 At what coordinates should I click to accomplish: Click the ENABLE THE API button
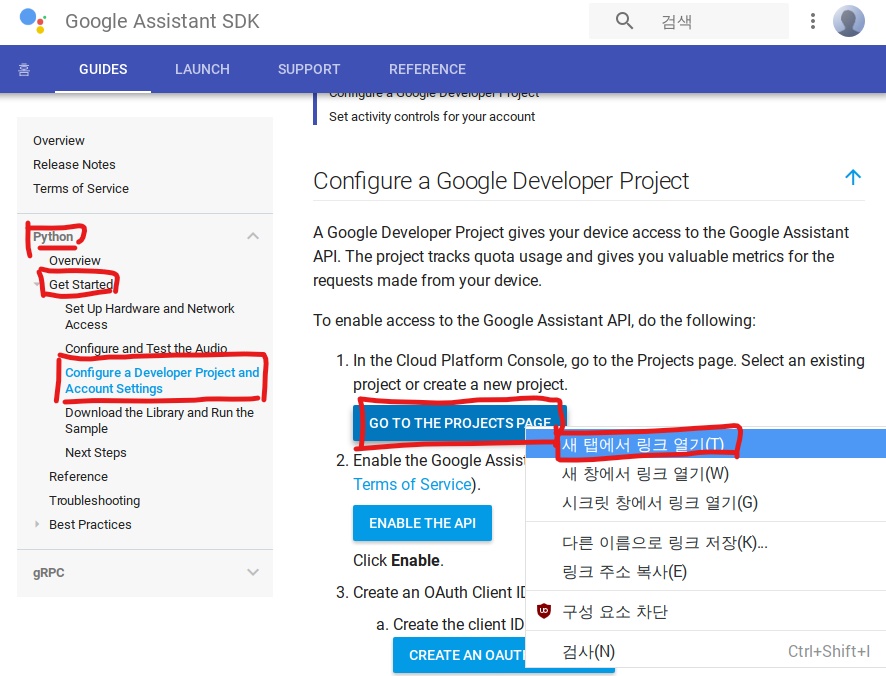click(x=422, y=523)
